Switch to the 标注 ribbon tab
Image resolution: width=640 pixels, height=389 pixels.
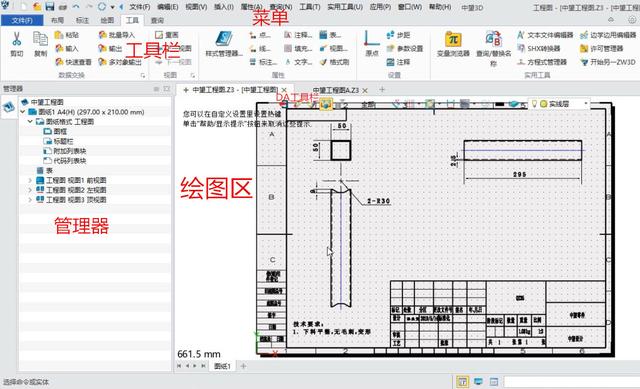82,20
